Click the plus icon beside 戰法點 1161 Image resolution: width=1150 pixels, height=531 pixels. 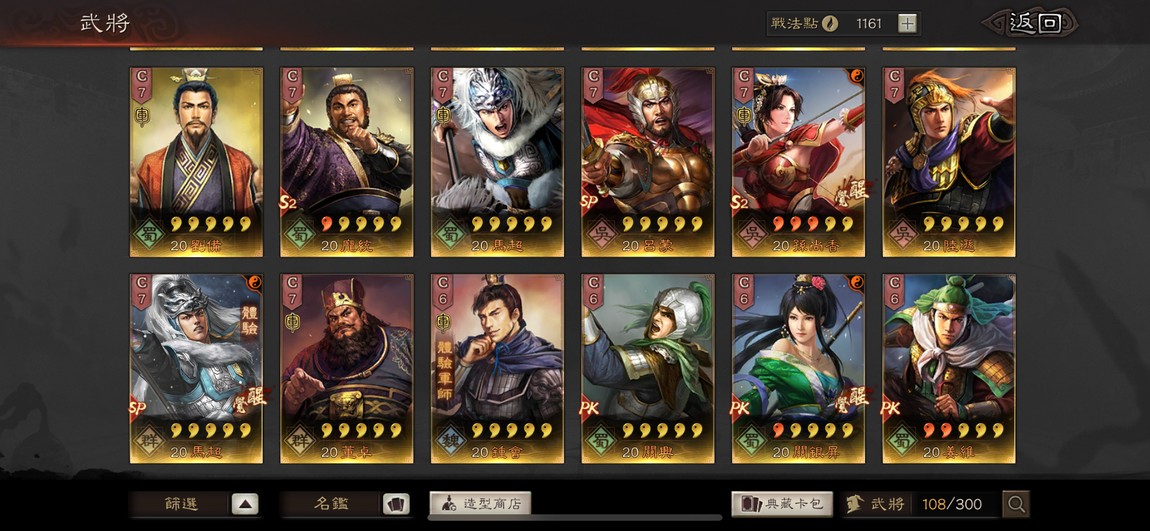(907, 23)
